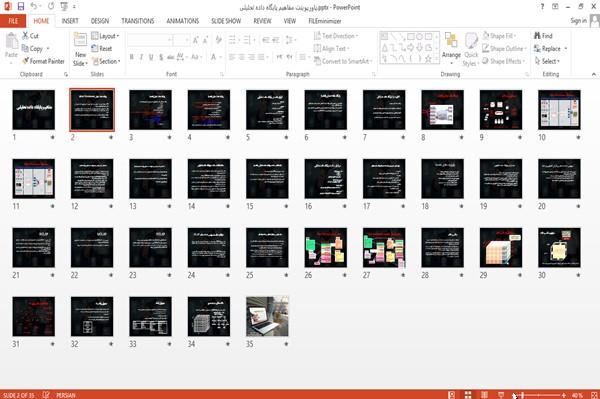This screenshot has height=399, width=600.
Task: Click Cut in the Clipboard group
Action: click(30, 36)
